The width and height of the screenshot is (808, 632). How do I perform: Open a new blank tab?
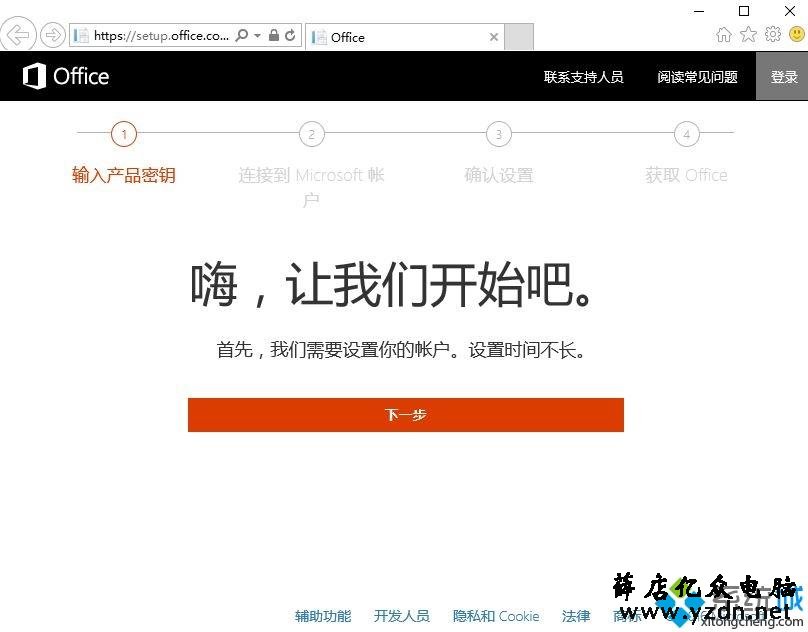518,37
